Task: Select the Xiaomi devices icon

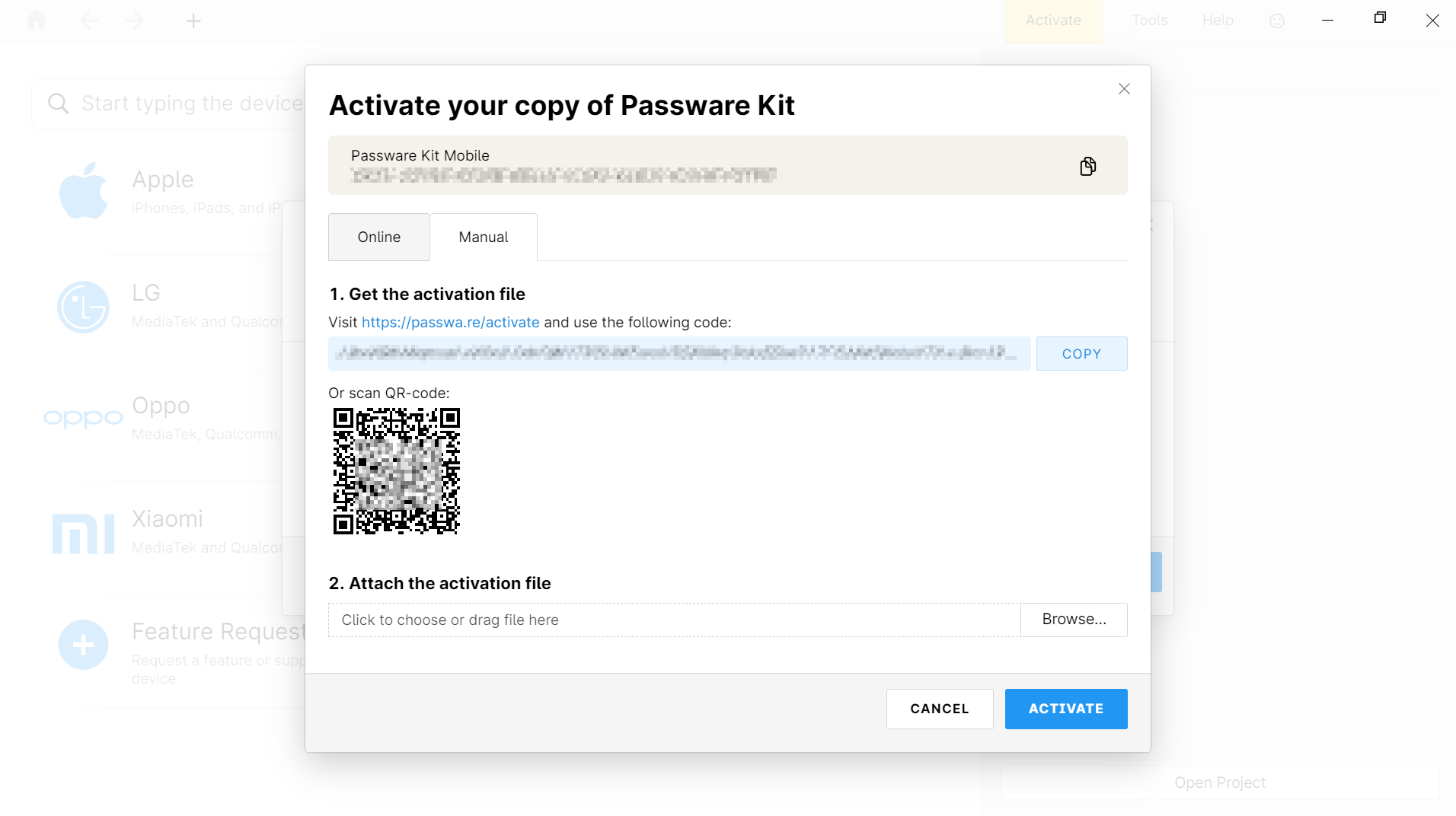Action: (x=84, y=532)
